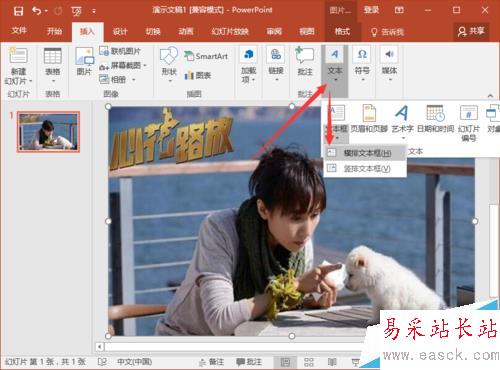Insert 幻灯片编号 slide number
This screenshot has width=500, height=370.
tap(469, 123)
